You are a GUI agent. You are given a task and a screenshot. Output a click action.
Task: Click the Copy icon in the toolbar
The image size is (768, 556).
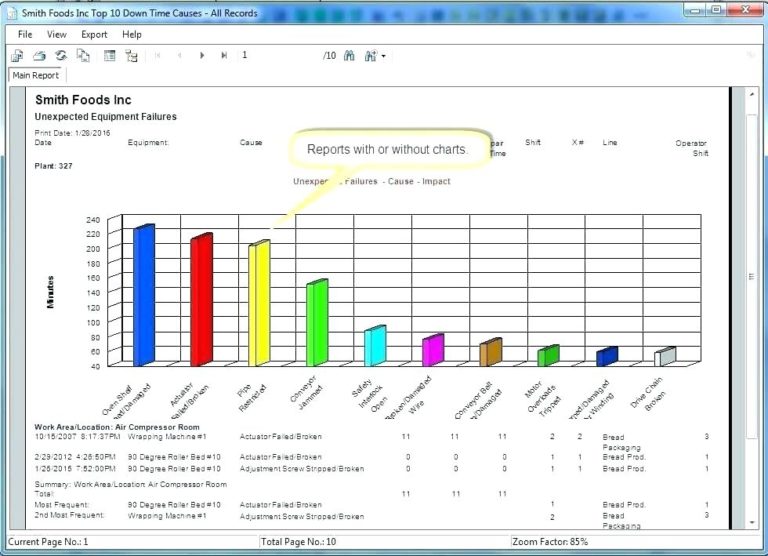click(83, 56)
